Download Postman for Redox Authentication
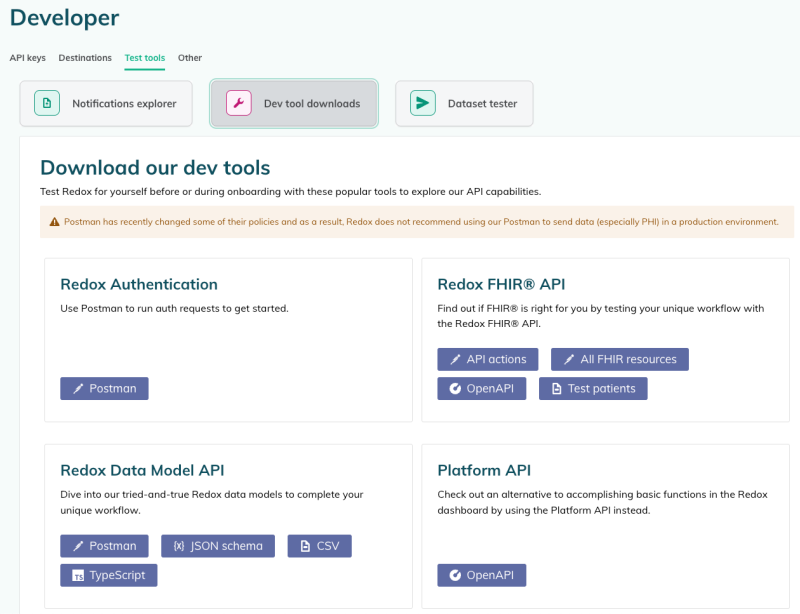This screenshot has width=800, height=614. click(x=104, y=388)
